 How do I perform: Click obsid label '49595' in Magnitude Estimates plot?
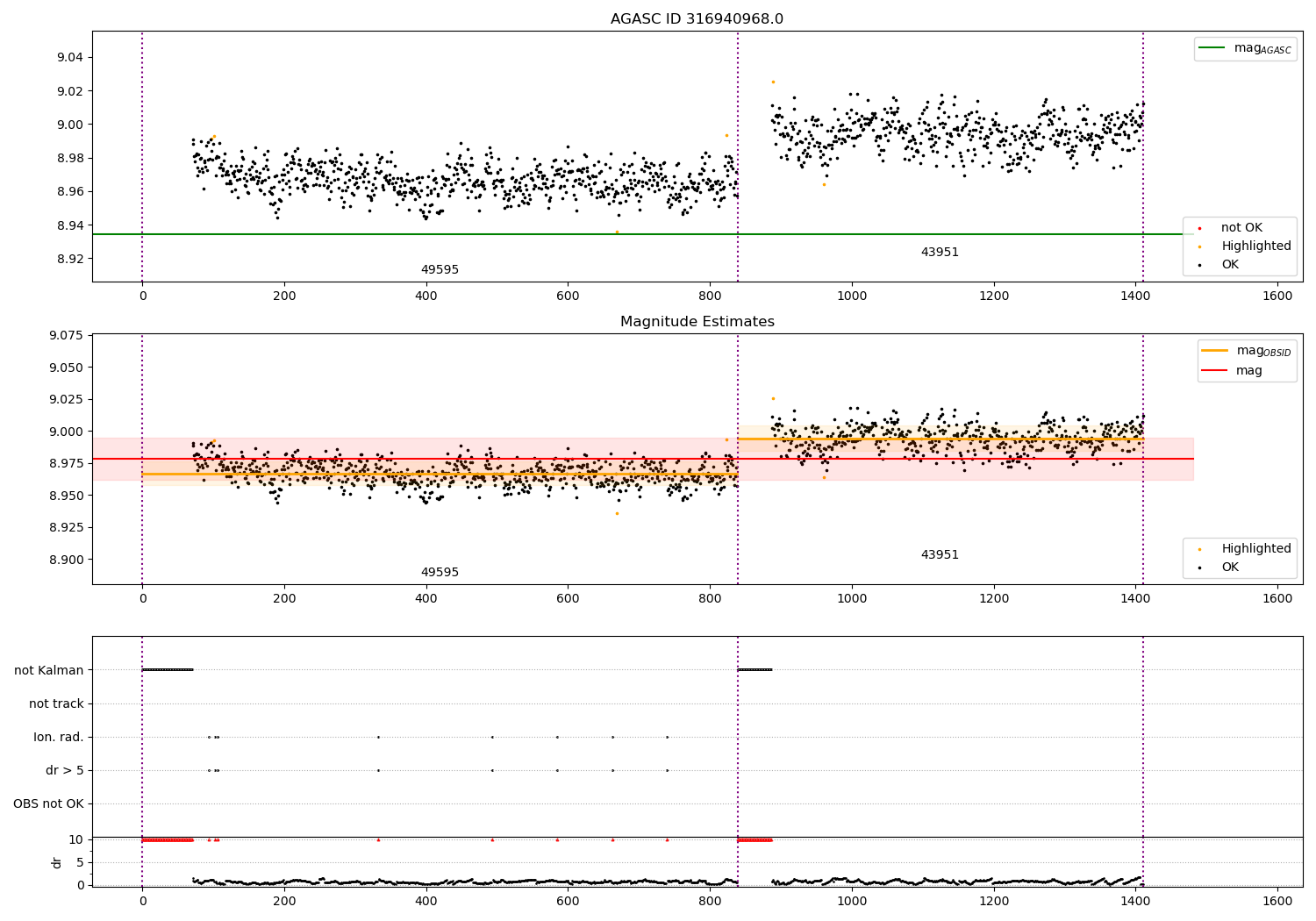coord(440,573)
